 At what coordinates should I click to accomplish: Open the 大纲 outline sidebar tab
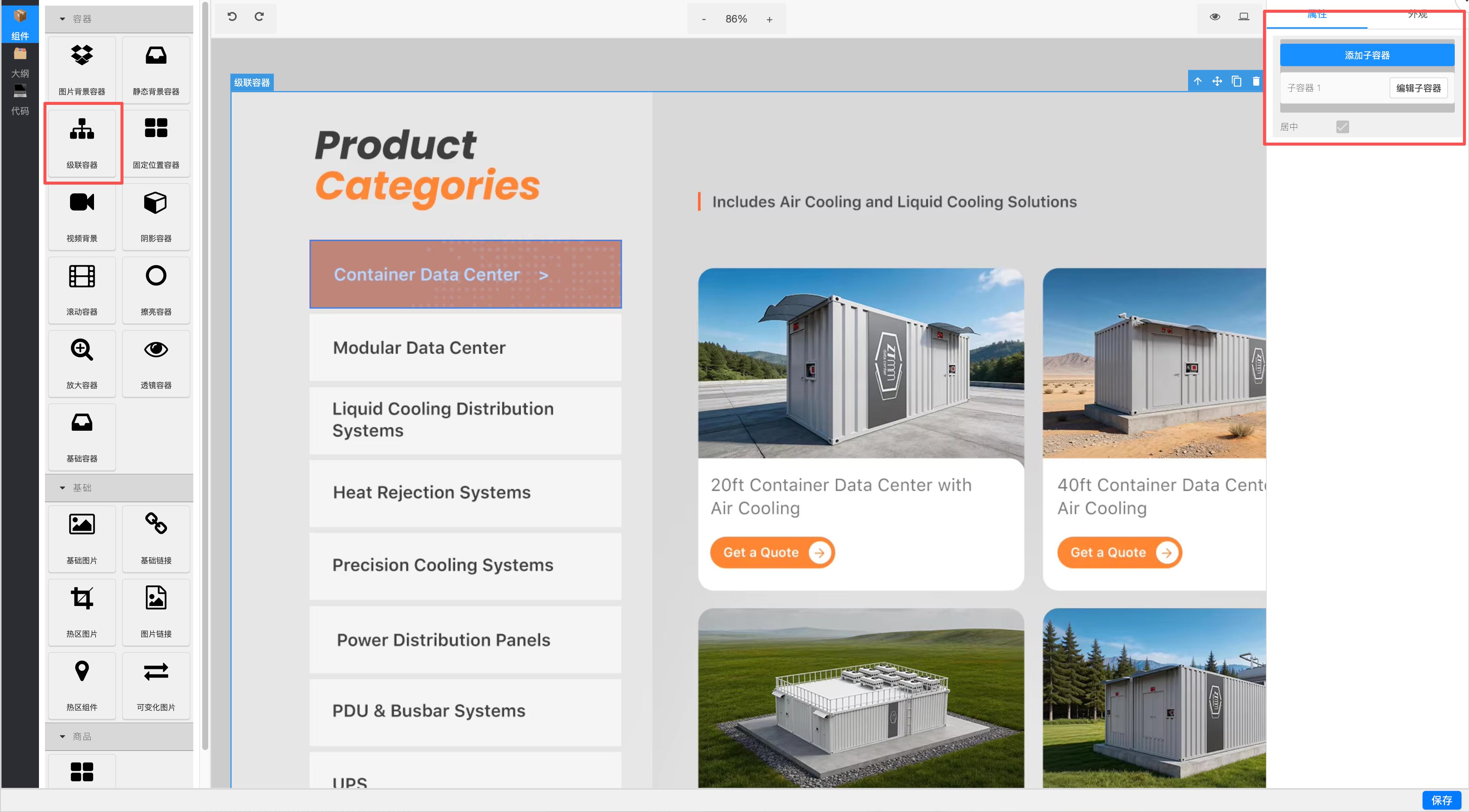point(20,61)
